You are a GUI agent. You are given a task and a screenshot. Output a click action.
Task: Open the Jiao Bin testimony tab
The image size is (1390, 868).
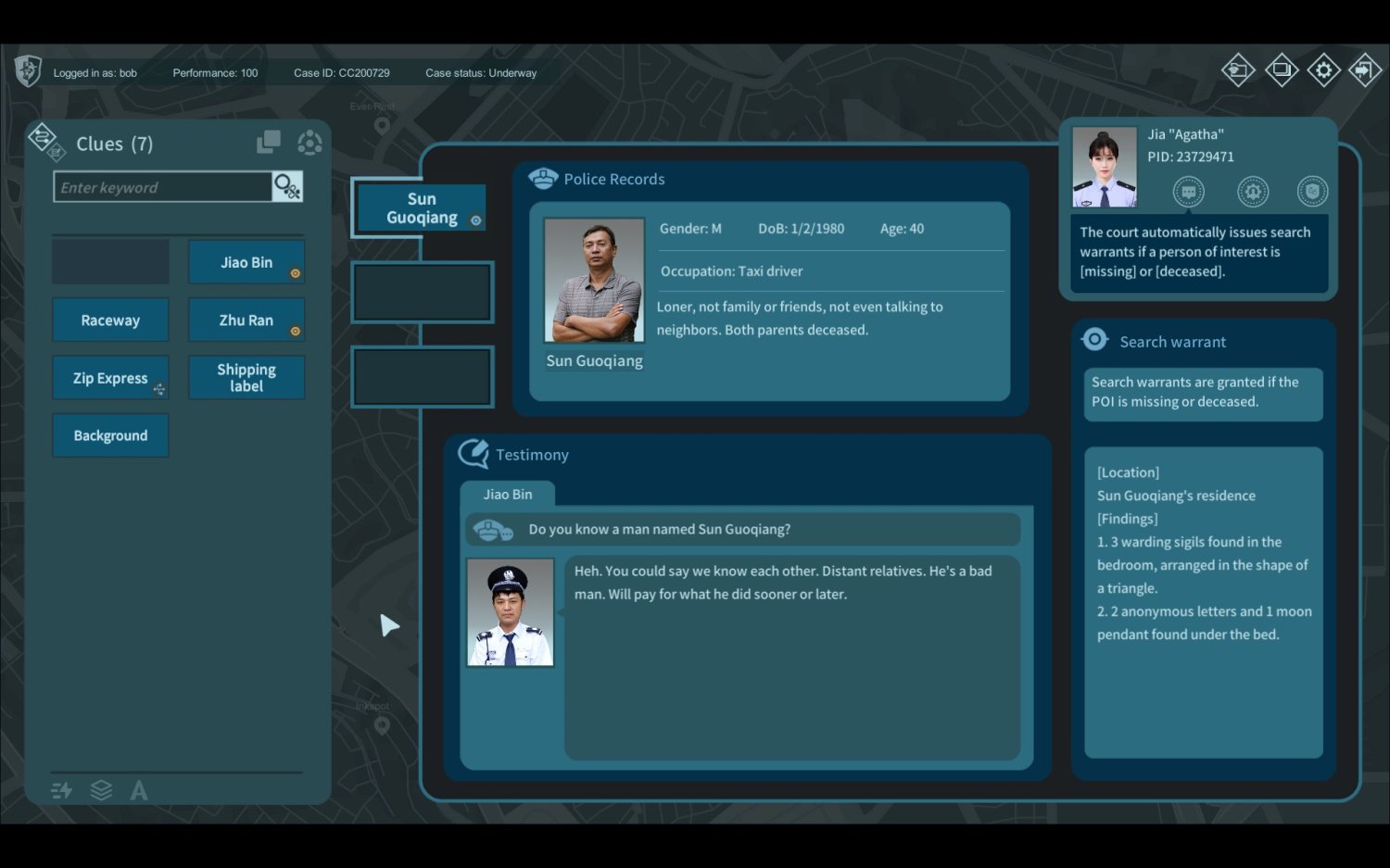(x=508, y=495)
